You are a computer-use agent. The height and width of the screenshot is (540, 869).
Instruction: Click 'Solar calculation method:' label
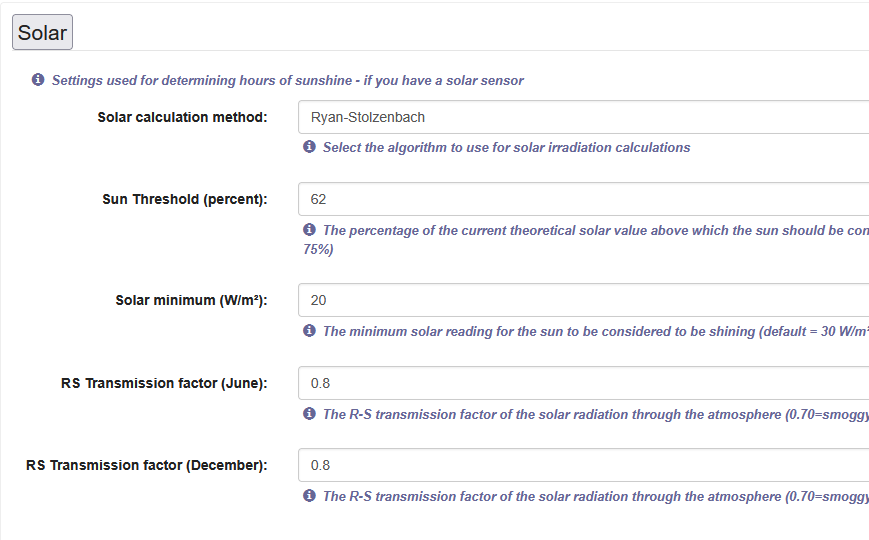(182, 117)
